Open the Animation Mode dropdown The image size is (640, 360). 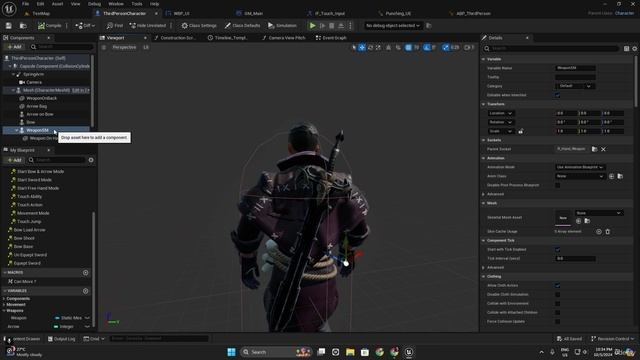[580, 167]
